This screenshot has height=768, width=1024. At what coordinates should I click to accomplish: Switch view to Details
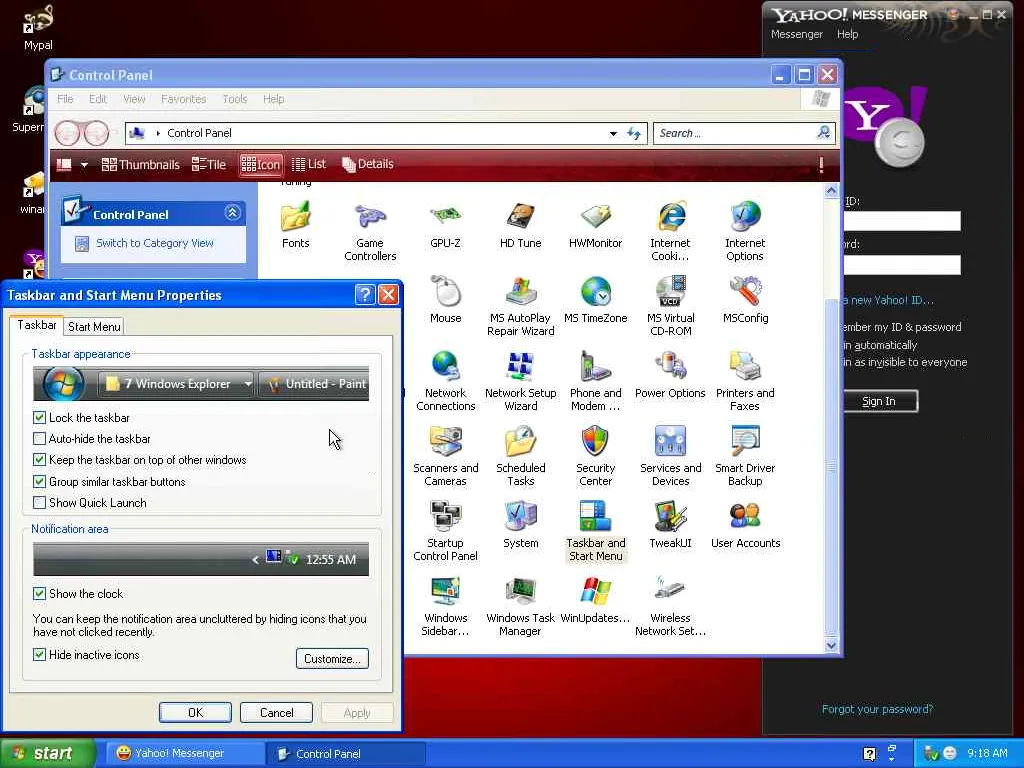click(368, 164)
